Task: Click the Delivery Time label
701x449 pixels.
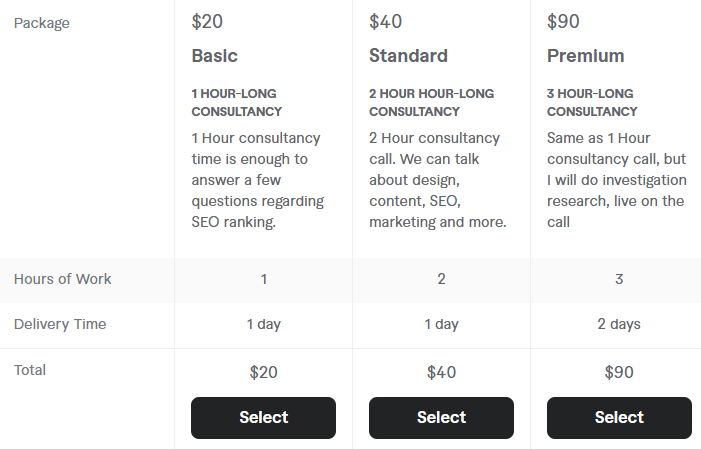Action: (x=60, y=324)
